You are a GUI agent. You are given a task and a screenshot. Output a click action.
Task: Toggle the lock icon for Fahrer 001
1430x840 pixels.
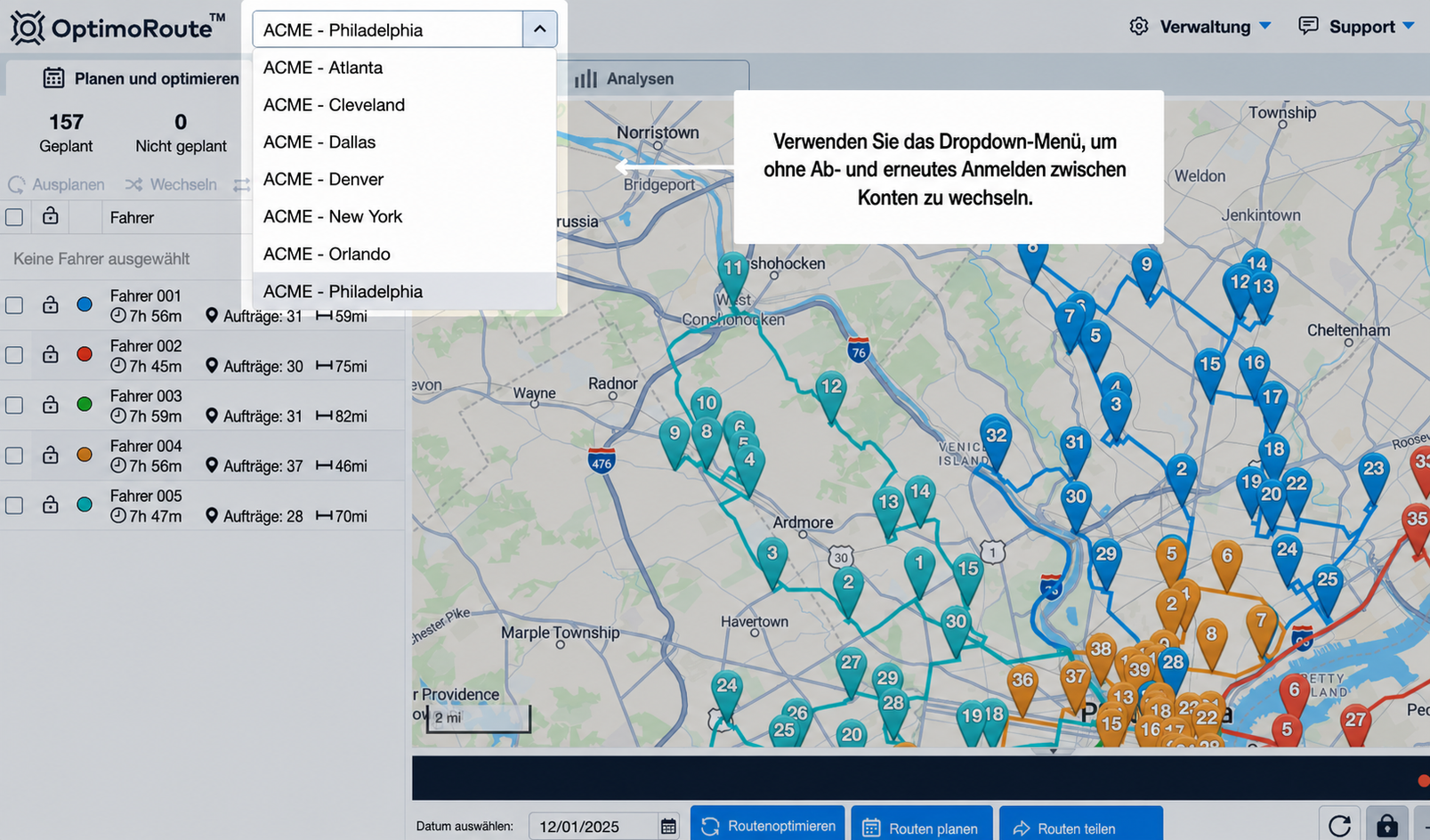[51, 304]
